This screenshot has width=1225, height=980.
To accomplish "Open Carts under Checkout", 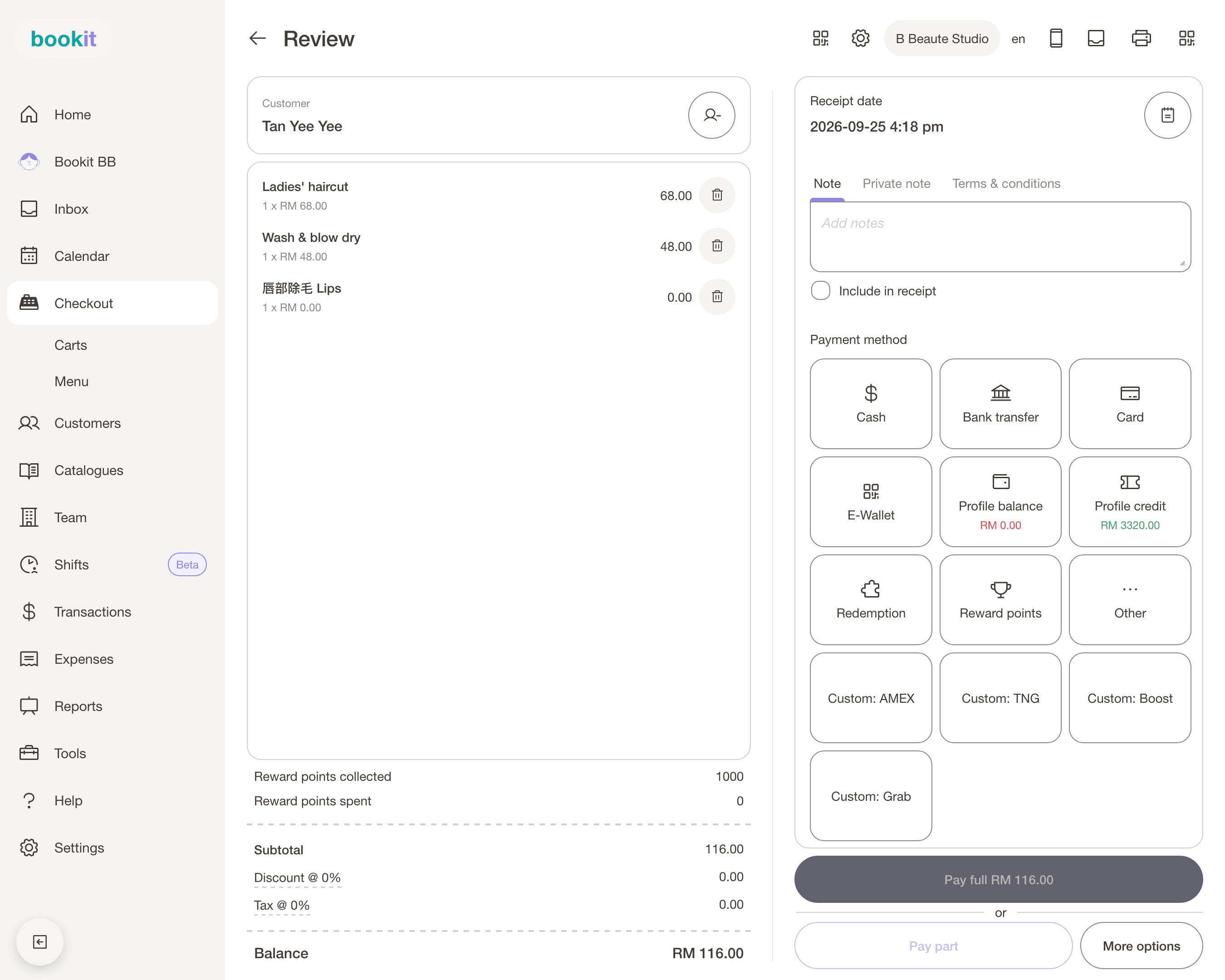I will [x=70, y=345].
